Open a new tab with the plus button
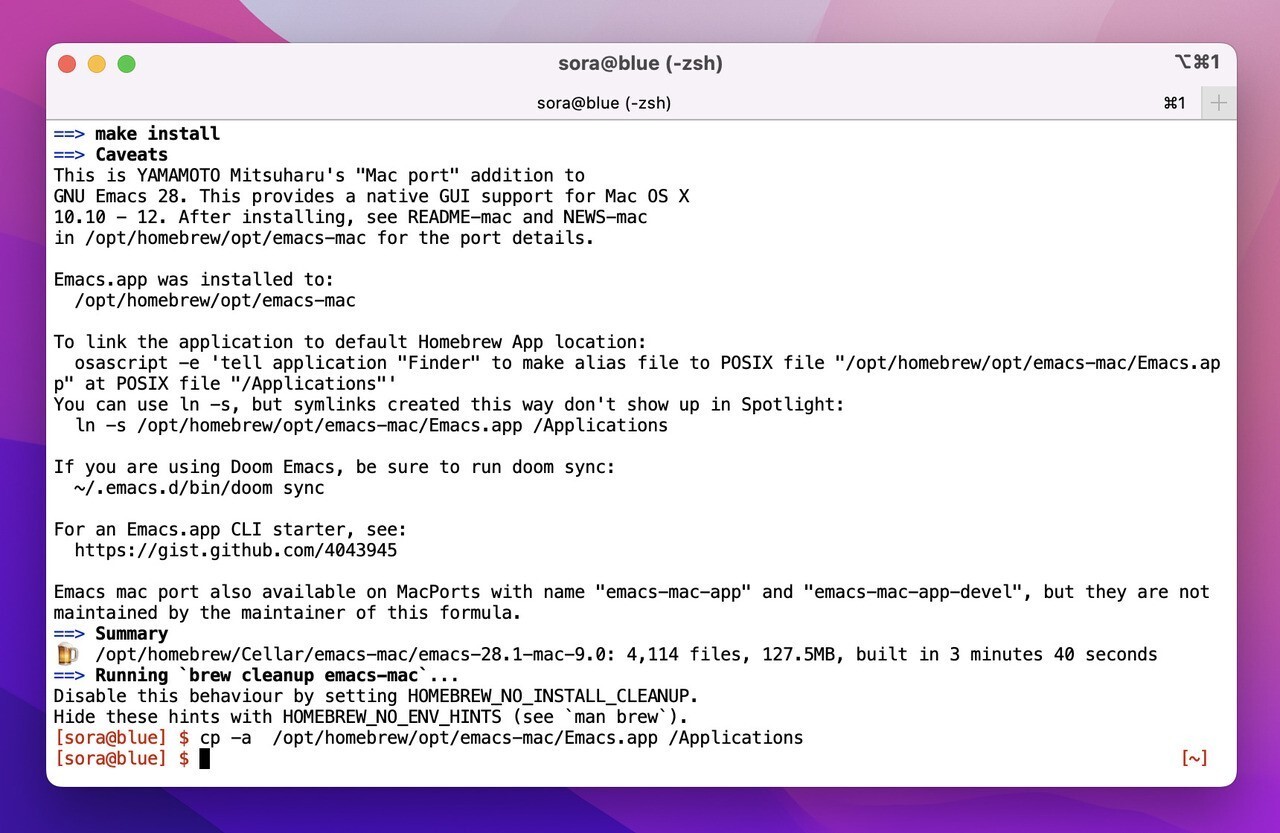 (x=1218, y=102)
